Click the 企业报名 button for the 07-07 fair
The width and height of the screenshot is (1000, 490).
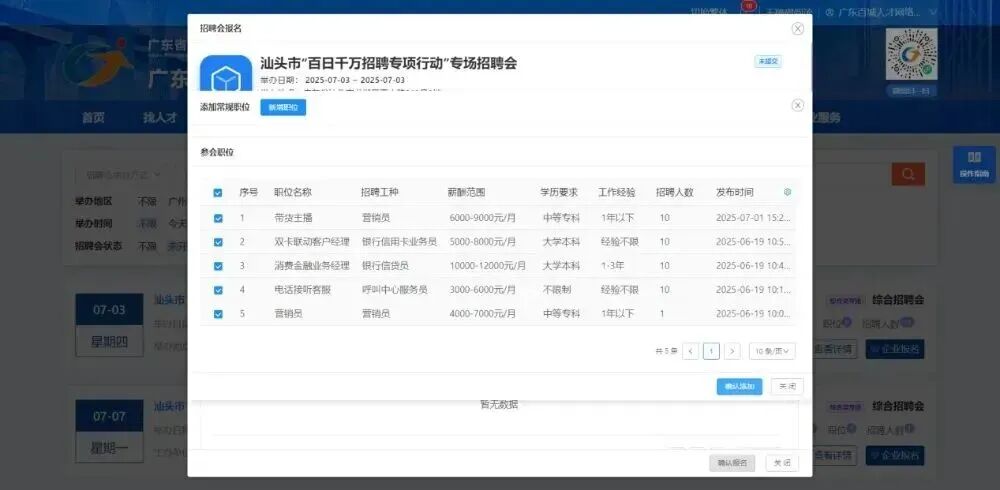(895, 456)
